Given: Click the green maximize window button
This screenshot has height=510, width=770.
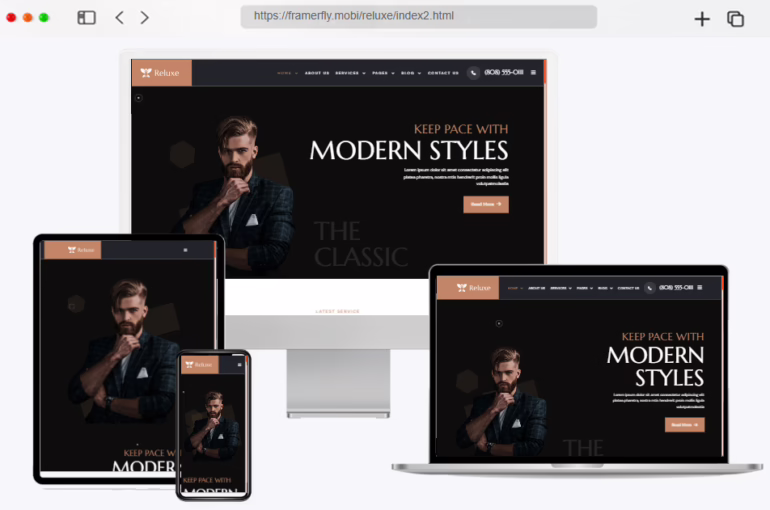Looking at the screenshot, I should pos(44,18).
